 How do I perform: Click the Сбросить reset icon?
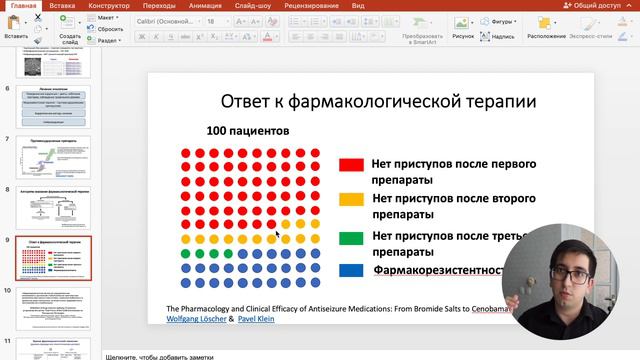(91, 29)
